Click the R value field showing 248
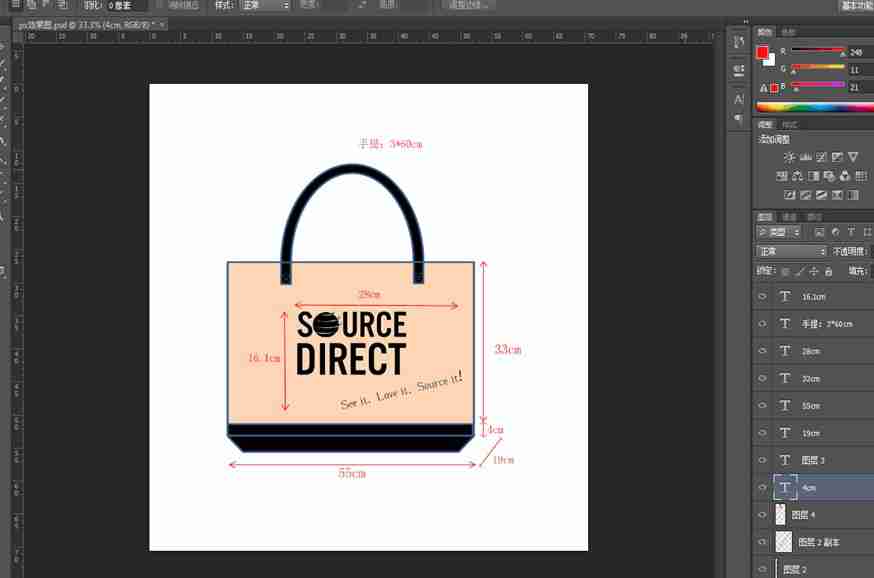The image size is (874, 578). 861,52
